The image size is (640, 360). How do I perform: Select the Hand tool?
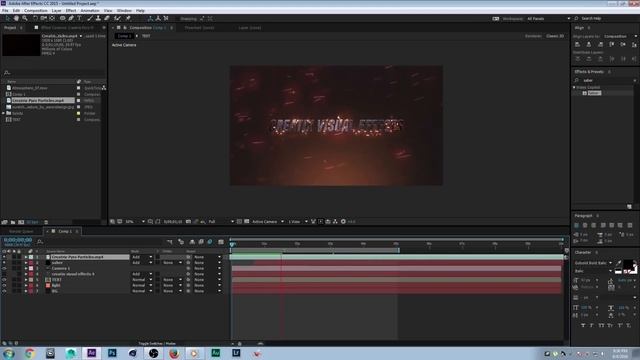(x=16, y=18)
